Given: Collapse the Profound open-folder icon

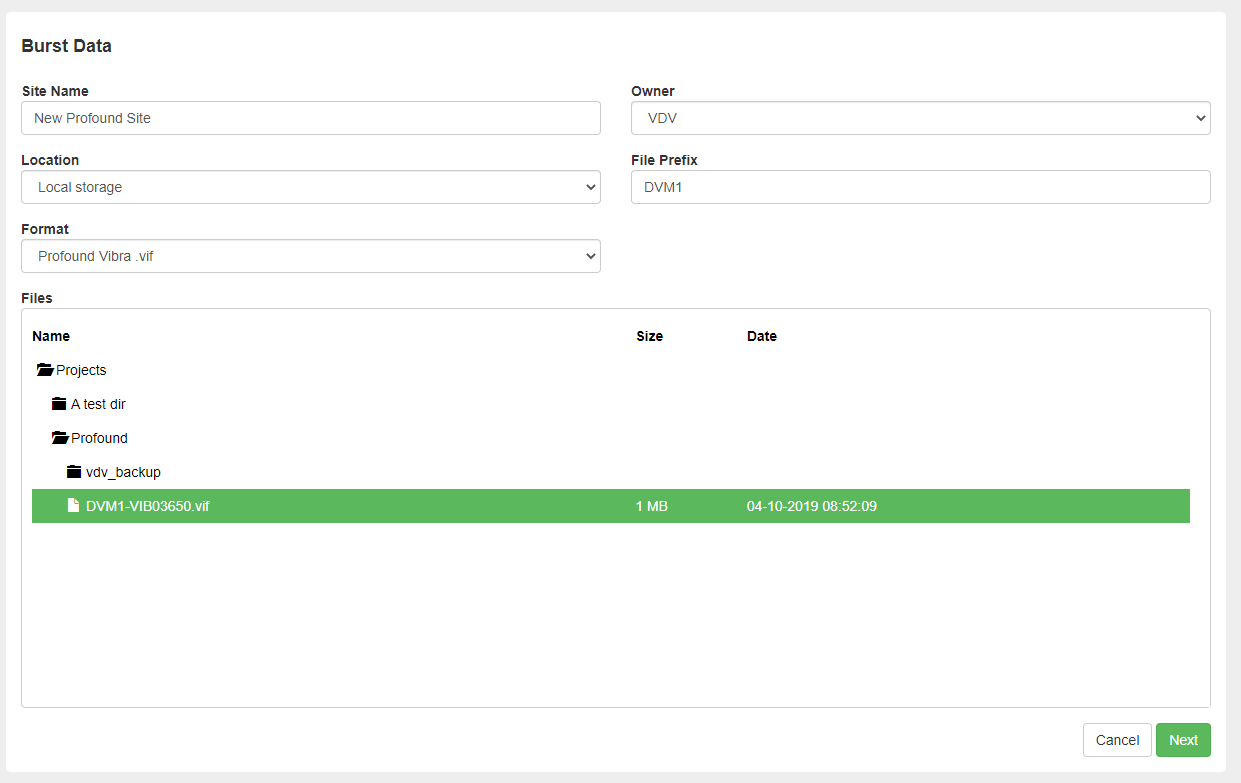Looking at the screenshot, I should point(60,438).
